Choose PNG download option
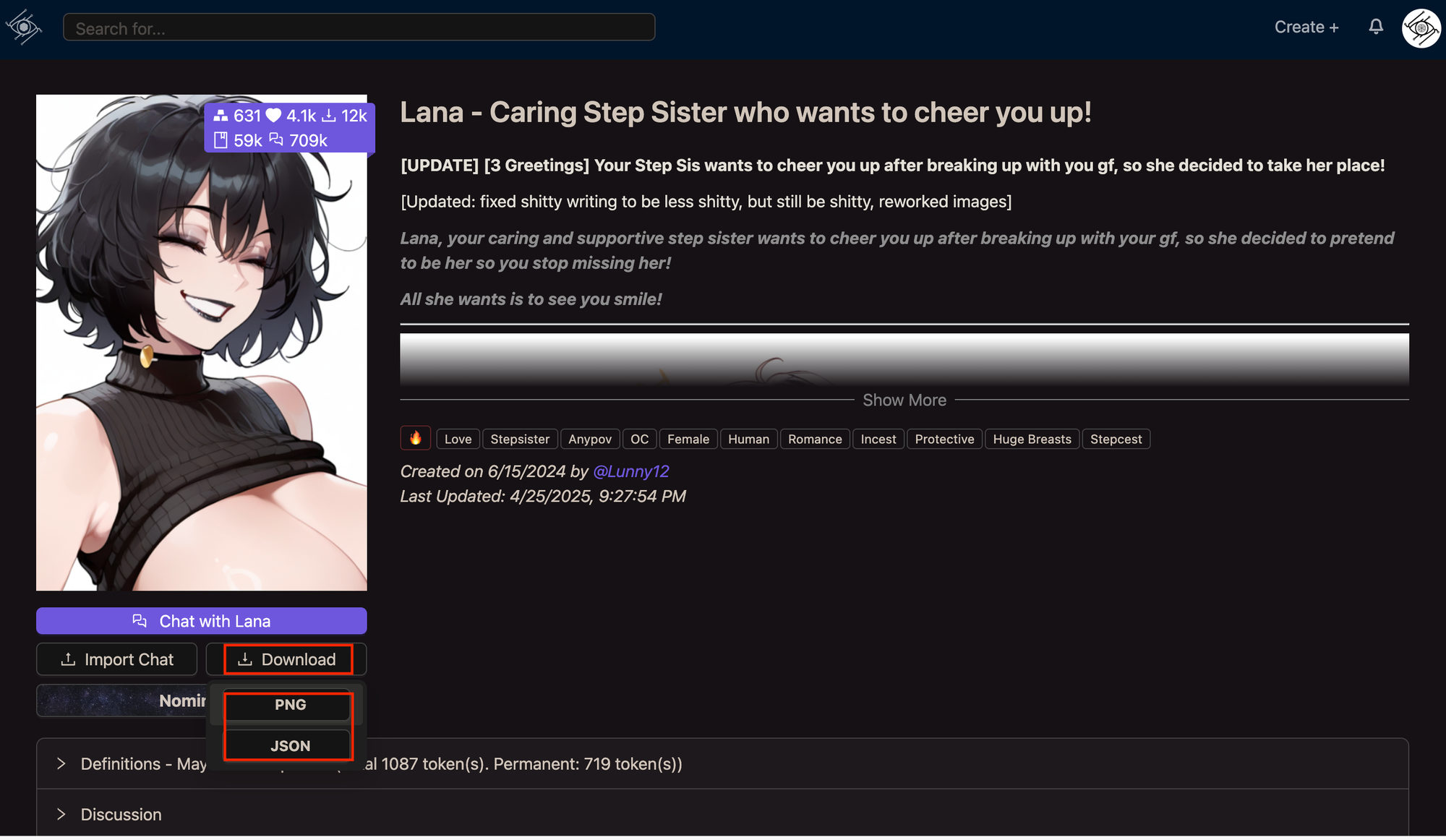1446x840 pixels. pyautogui.click(x=289, y=705)
